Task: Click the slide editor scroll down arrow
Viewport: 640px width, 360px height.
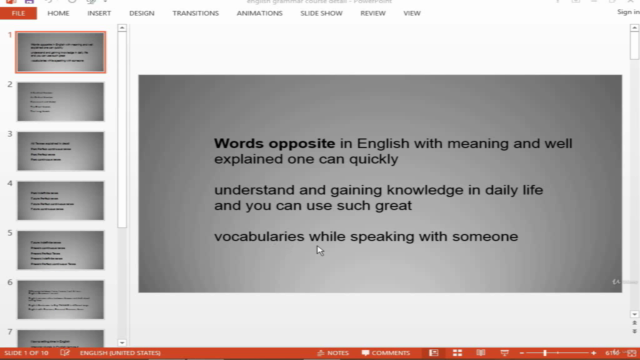Action: tap(634, 314)
